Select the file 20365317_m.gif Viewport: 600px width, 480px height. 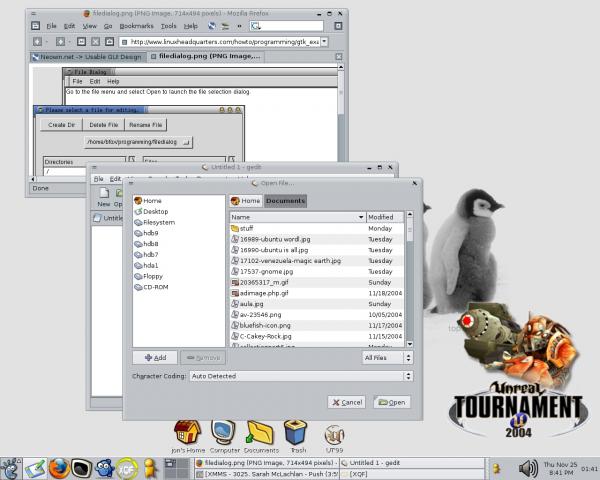tap(317, 282)
